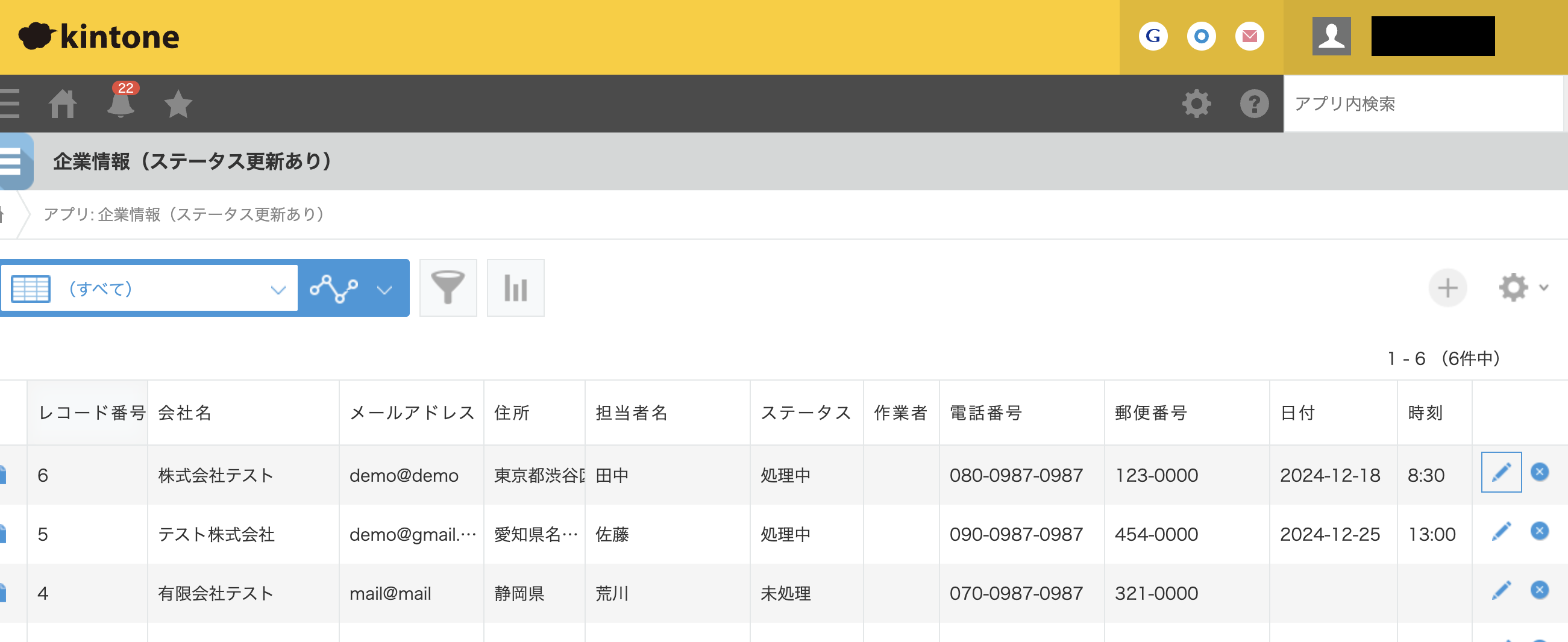Edit record 5 with pencil icon
The width and height of the screenshot is (1568, 642).
click(x=1501, y=531)
